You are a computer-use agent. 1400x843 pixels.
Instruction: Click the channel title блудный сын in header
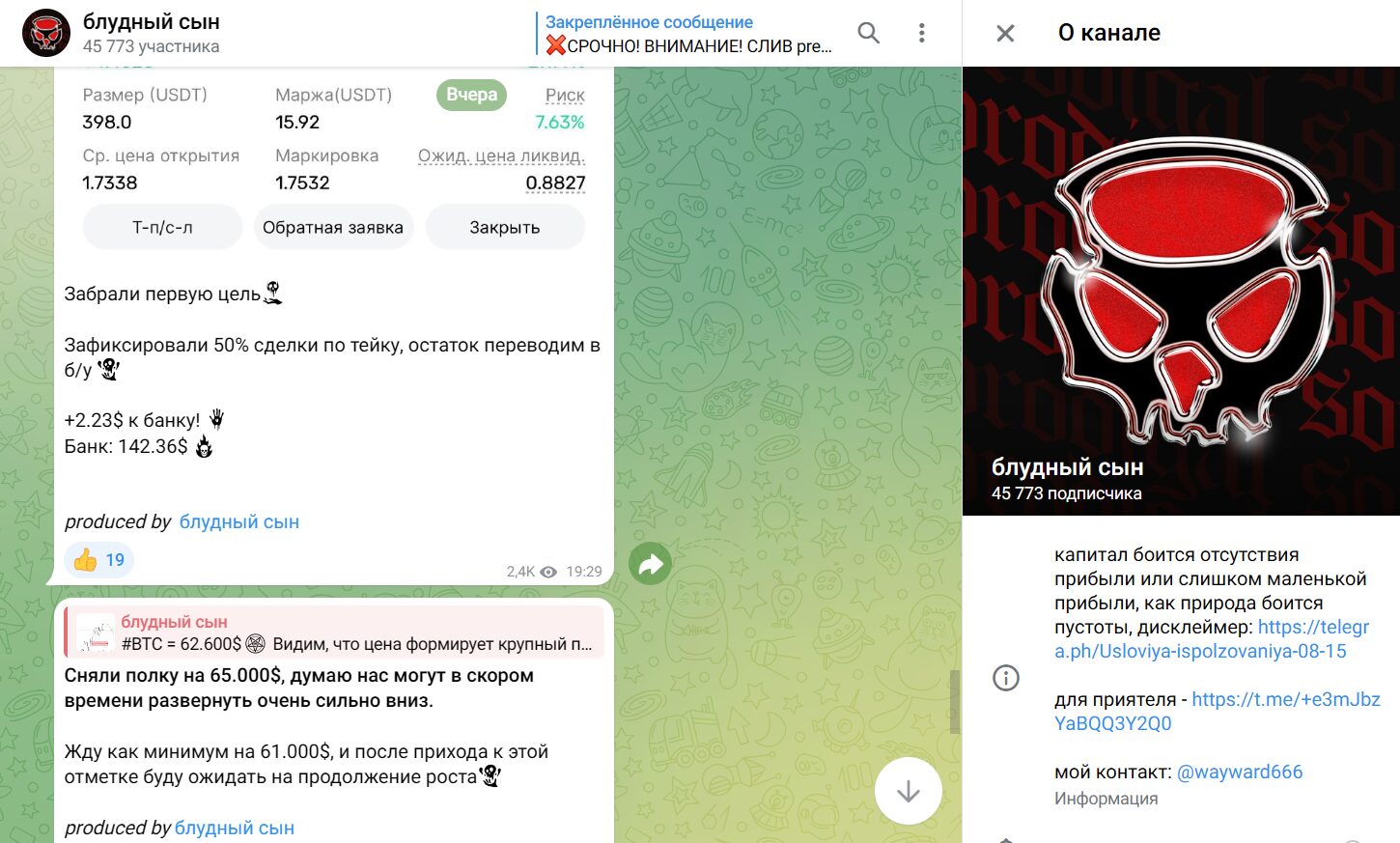(152, 21)
